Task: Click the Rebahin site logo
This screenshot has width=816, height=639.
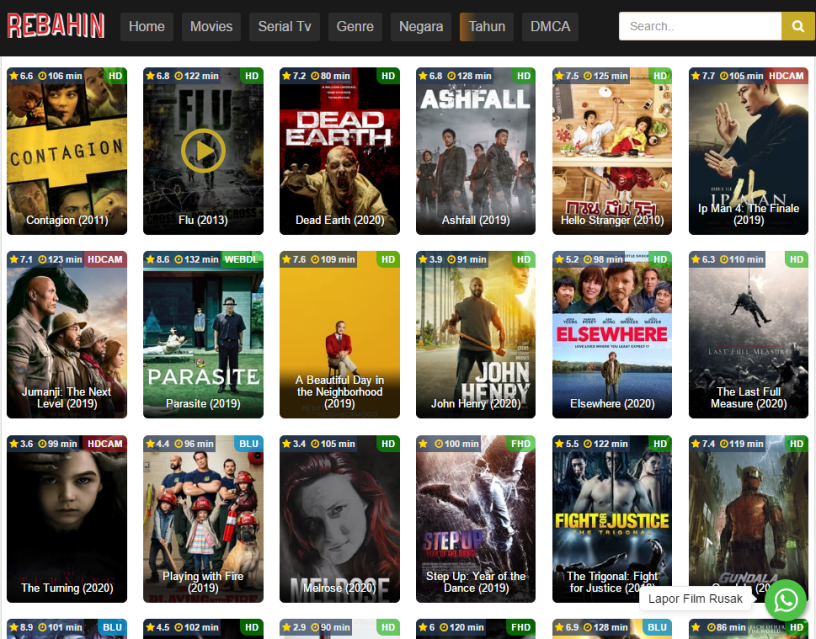Action: (56, 26)
